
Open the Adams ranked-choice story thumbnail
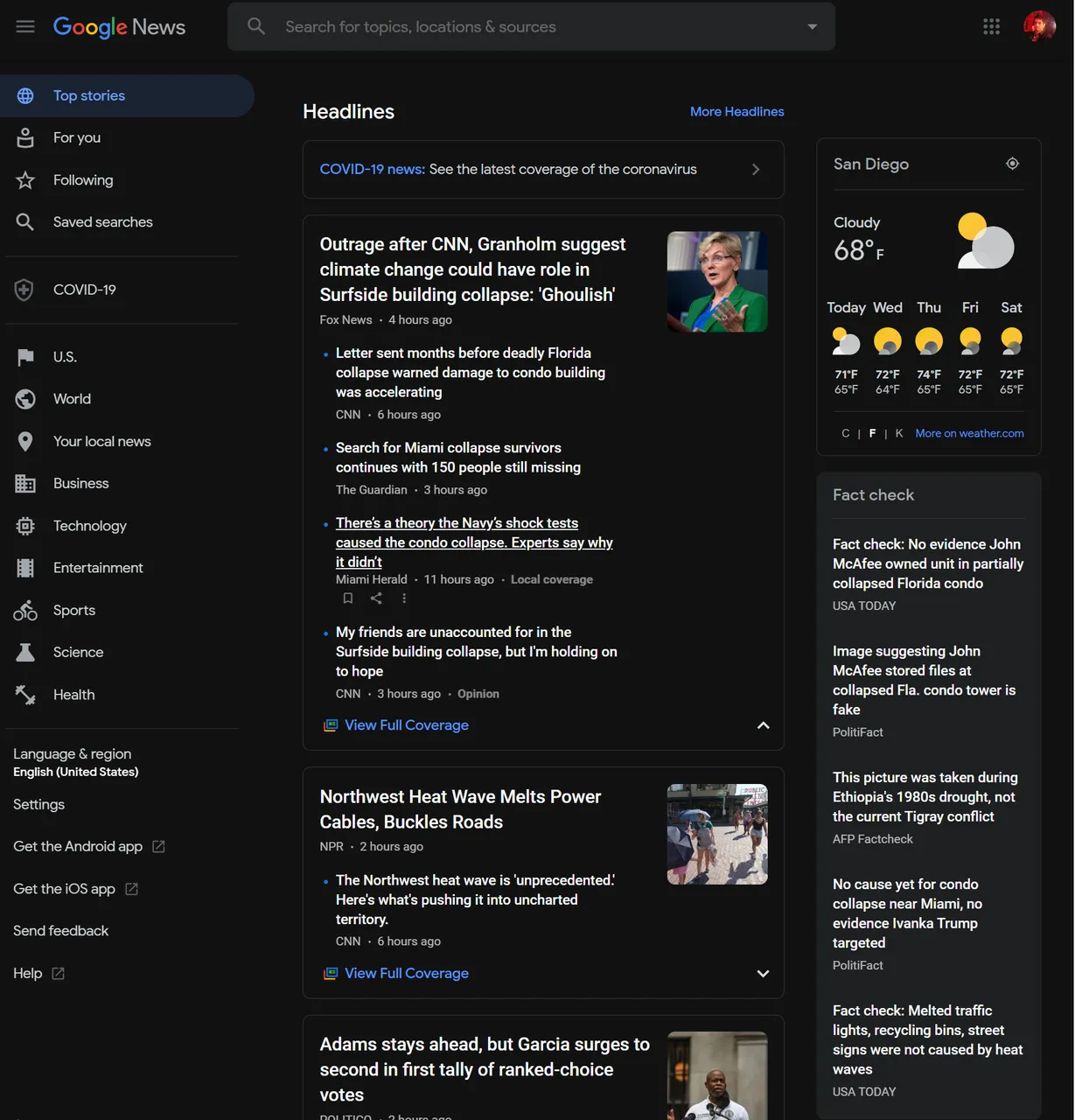pos(717,1076)
